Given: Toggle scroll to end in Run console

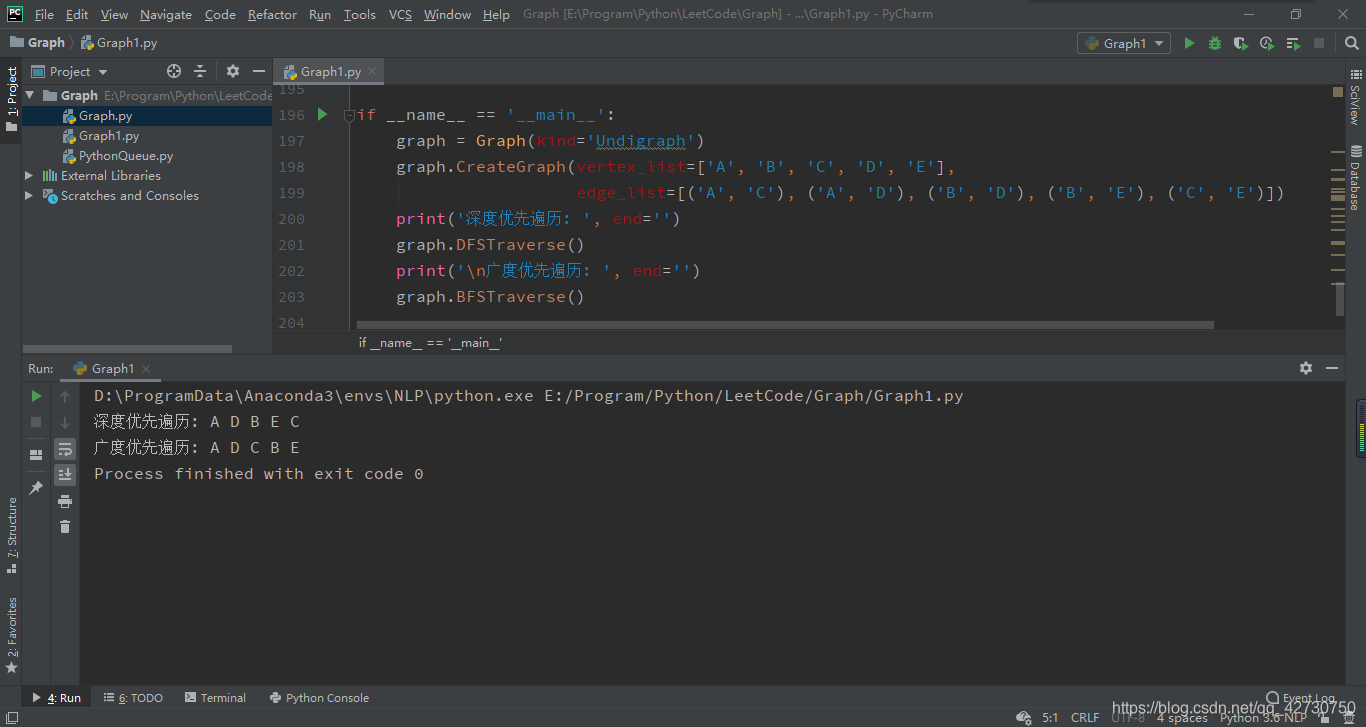Looking at the screenshot, I should pyautogui.click(x=65, y=474).
